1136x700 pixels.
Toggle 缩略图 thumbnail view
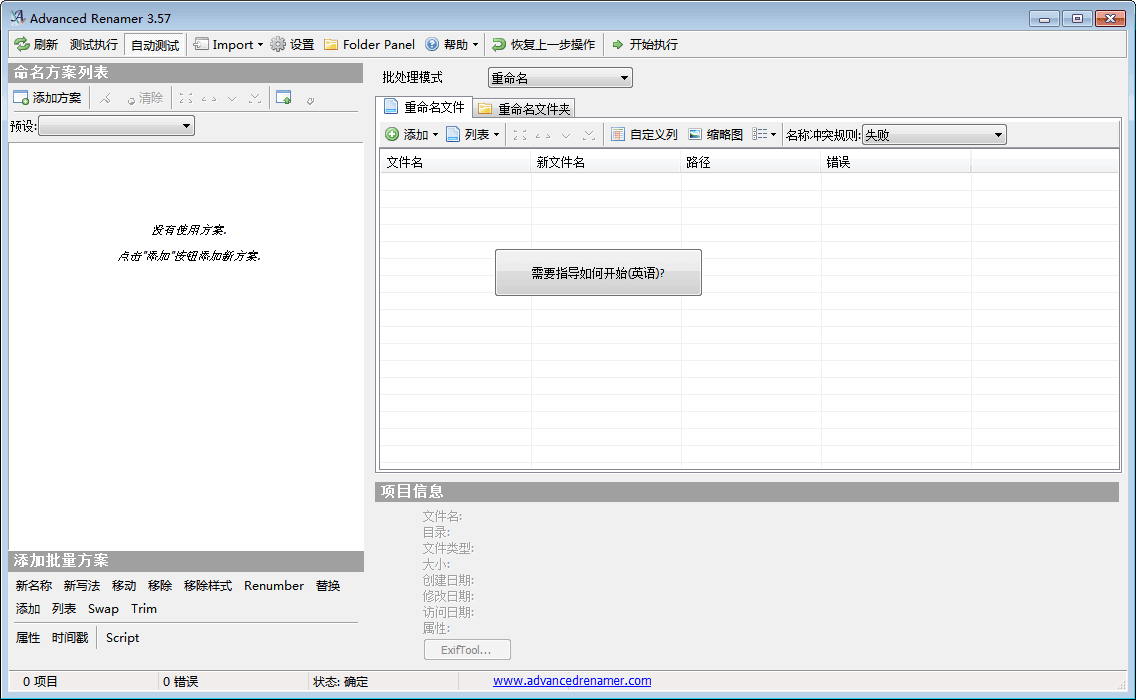pyautogui.click(x=715, y=135)
